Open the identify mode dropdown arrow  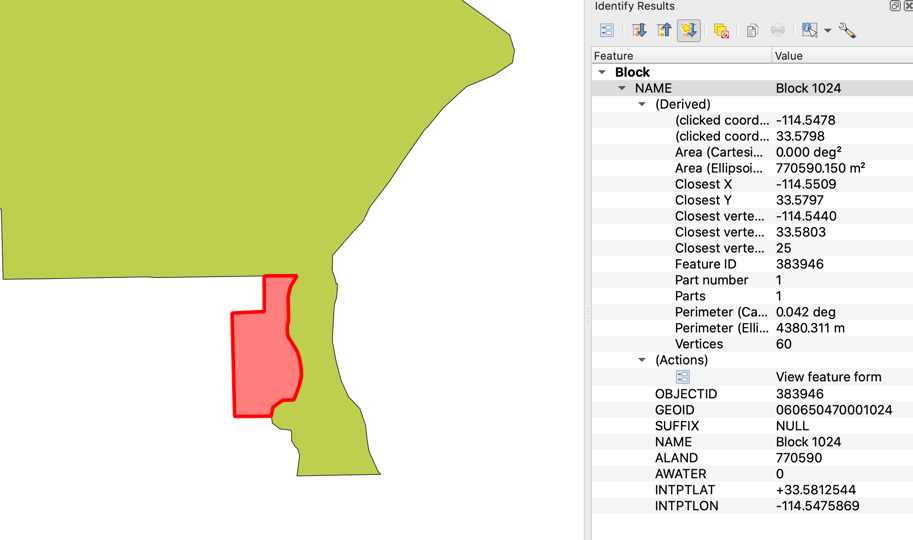pos(827,31)
